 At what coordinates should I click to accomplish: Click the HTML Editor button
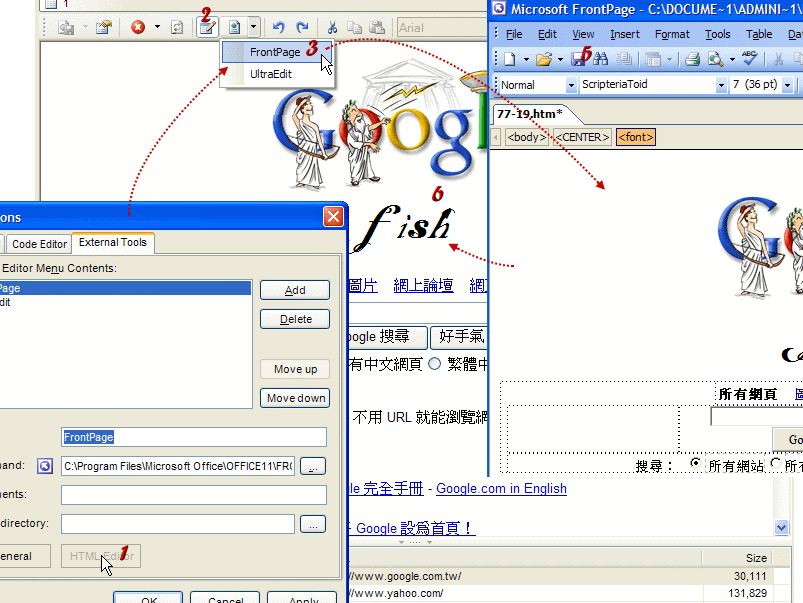[x=101, y=556]
